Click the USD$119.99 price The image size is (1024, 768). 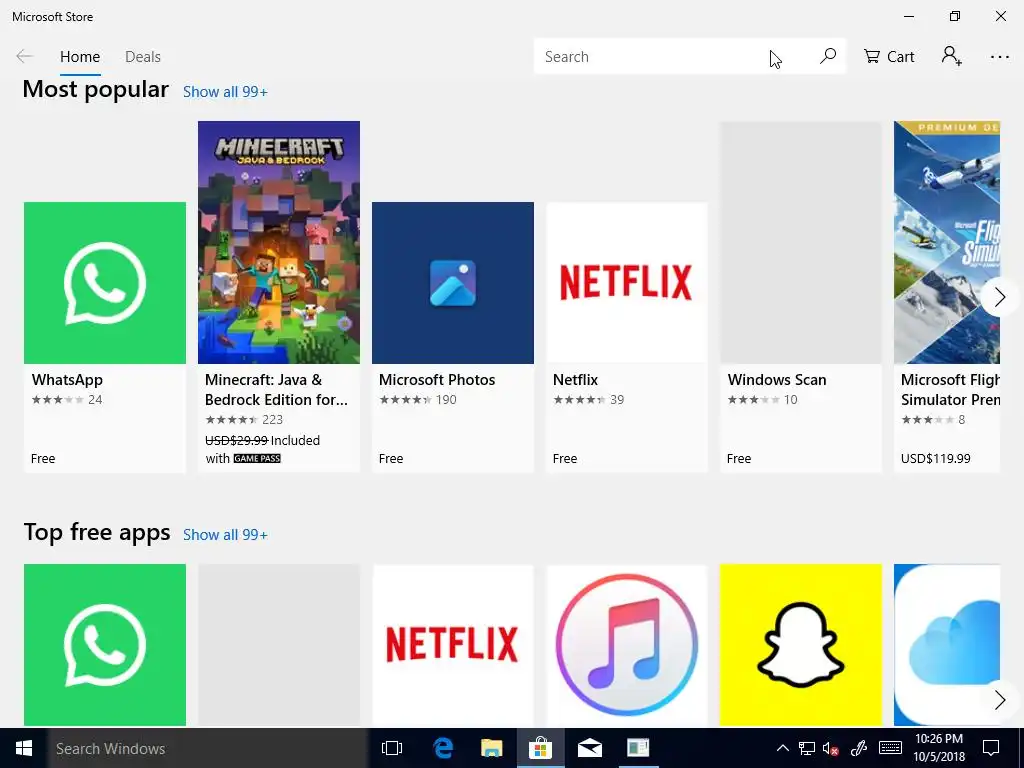click(936, 458)
